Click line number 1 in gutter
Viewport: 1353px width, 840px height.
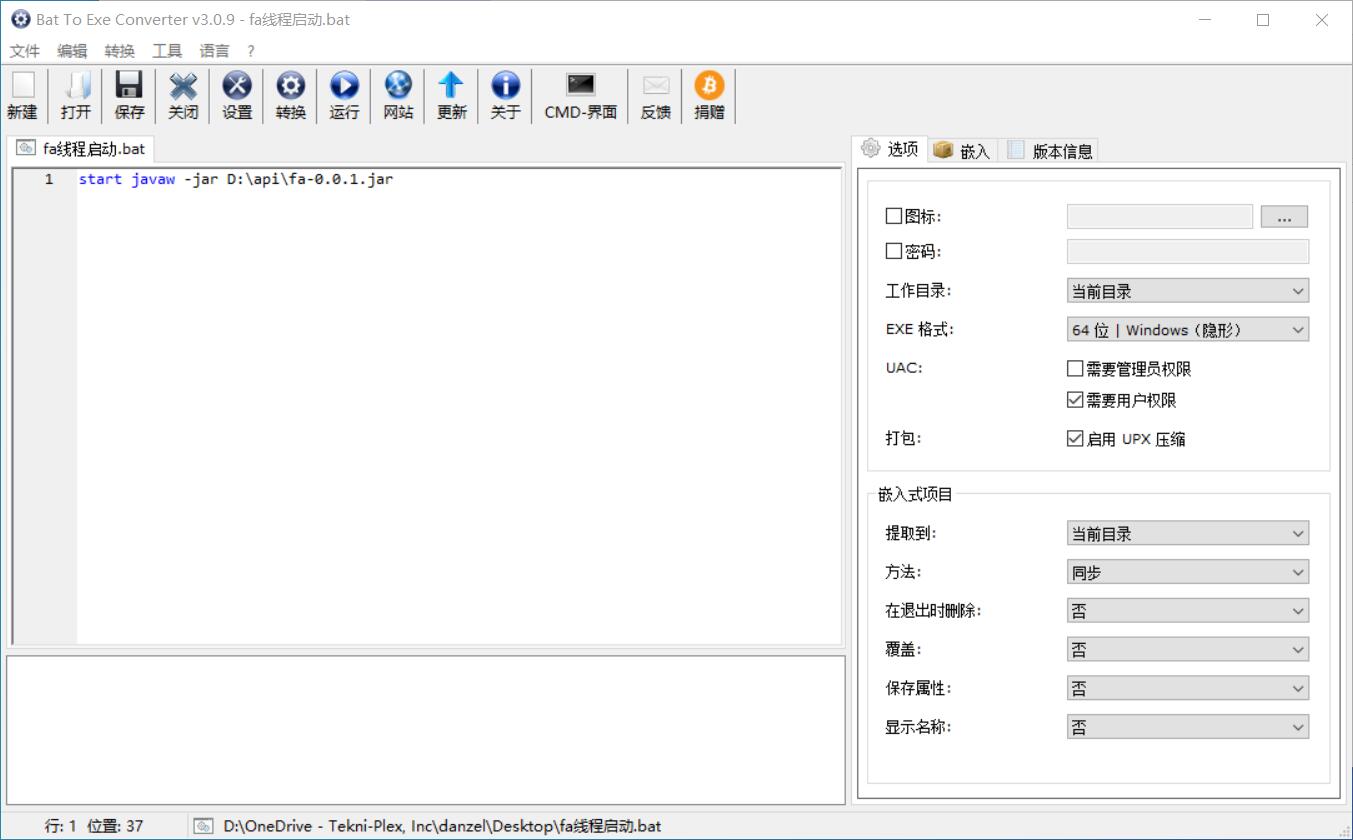pyautogui.click(x=48, y=180)
